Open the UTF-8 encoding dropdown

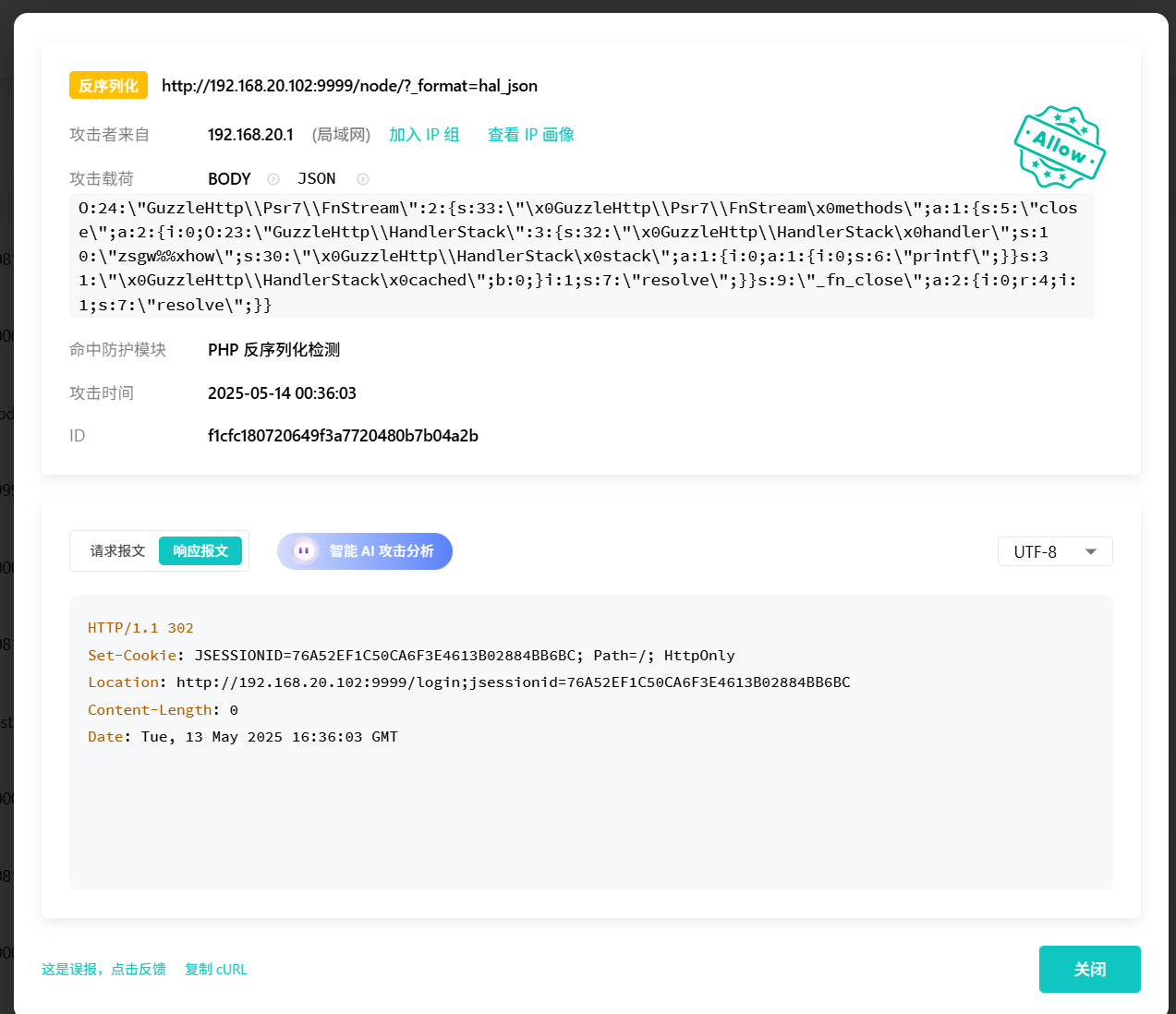1054,551
